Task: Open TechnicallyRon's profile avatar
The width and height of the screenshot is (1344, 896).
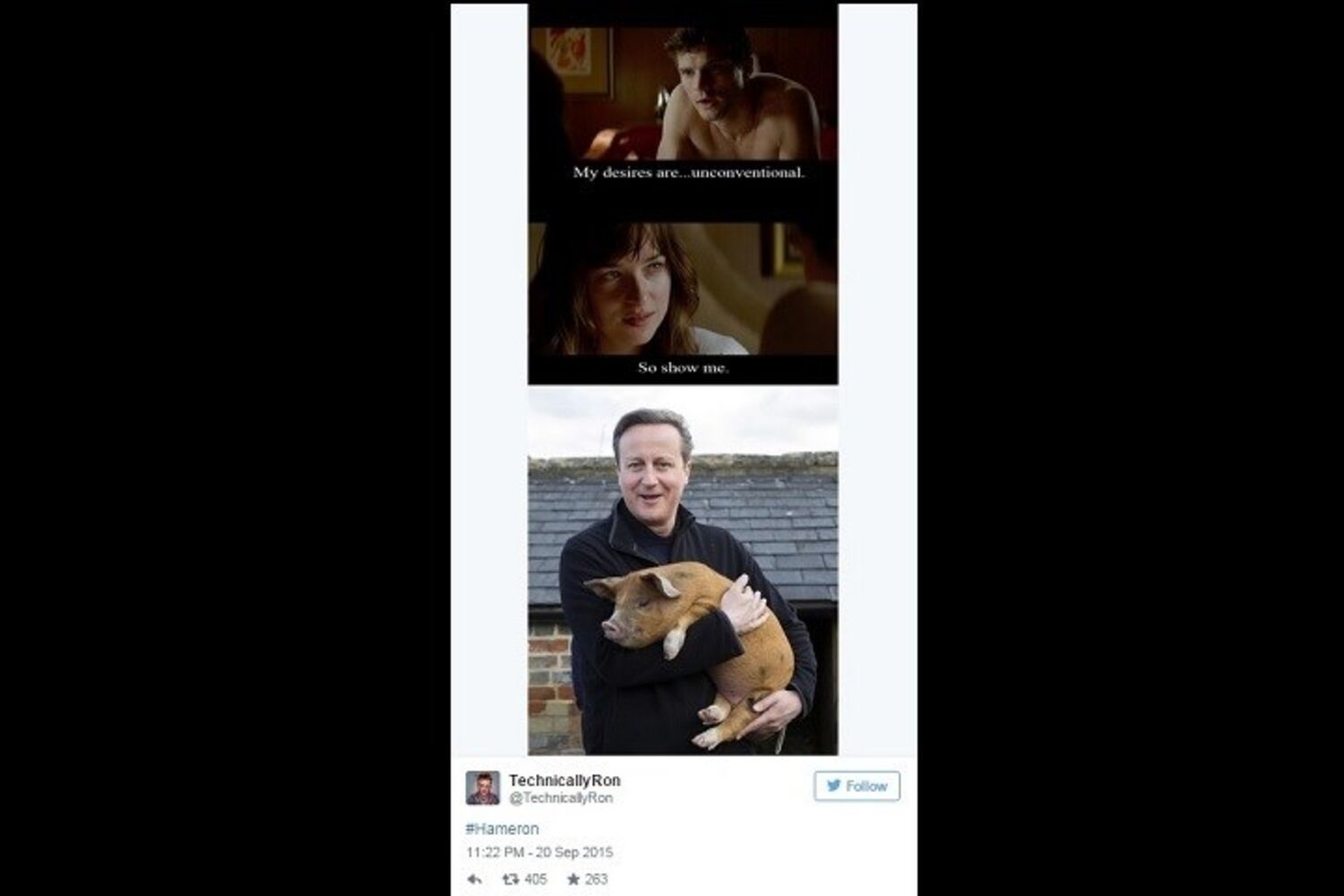Action: click(483, 788)
